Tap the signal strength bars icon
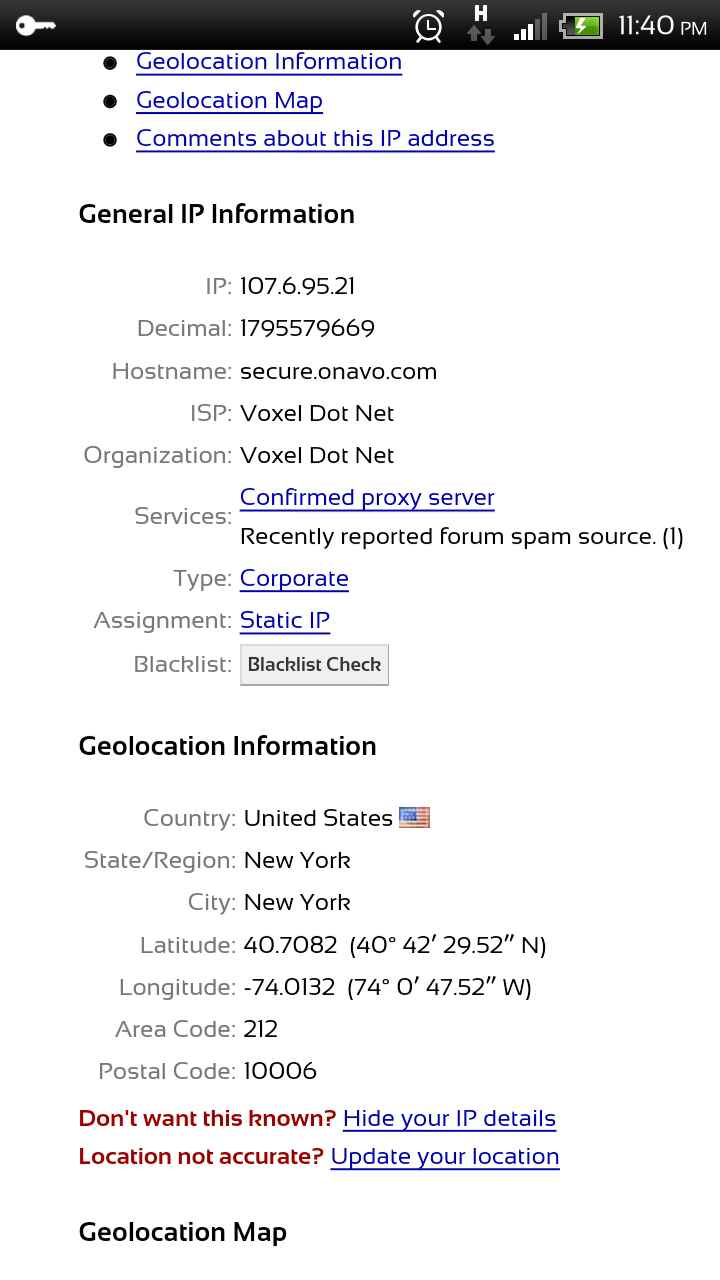720x1280 pixels. (x=530, y=27)
